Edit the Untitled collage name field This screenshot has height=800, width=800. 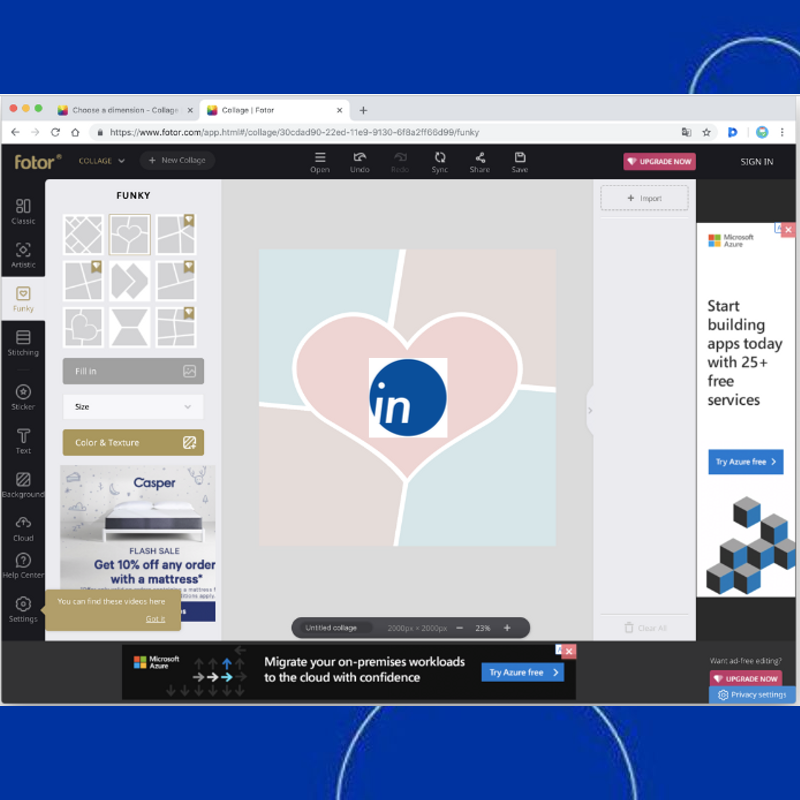(x=332, y=628)
